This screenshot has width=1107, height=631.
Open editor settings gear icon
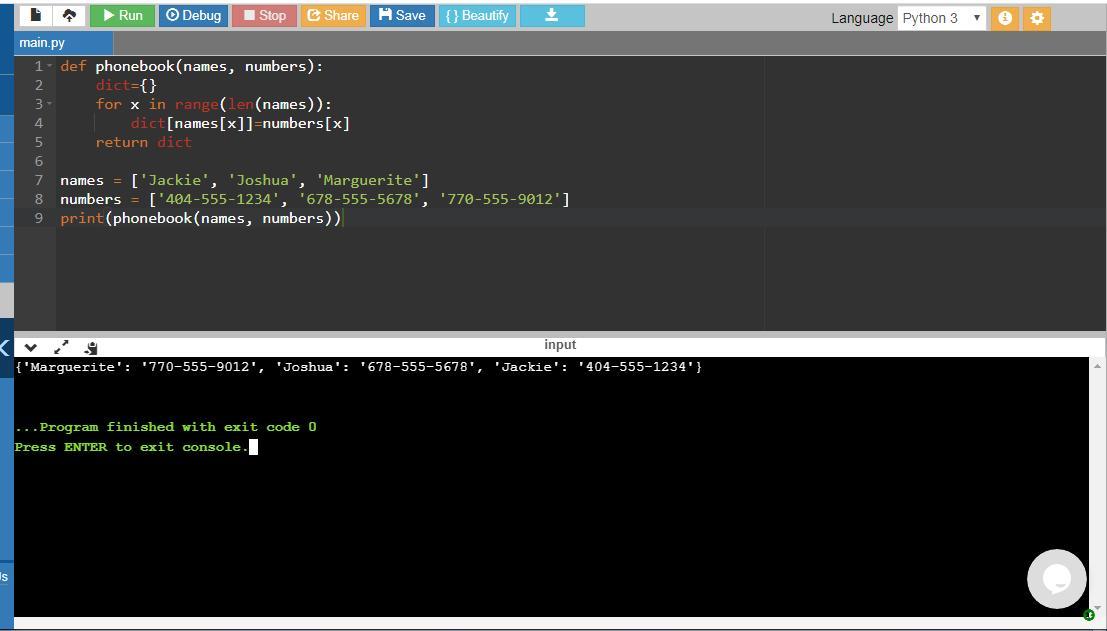[x=1036, y=18]
